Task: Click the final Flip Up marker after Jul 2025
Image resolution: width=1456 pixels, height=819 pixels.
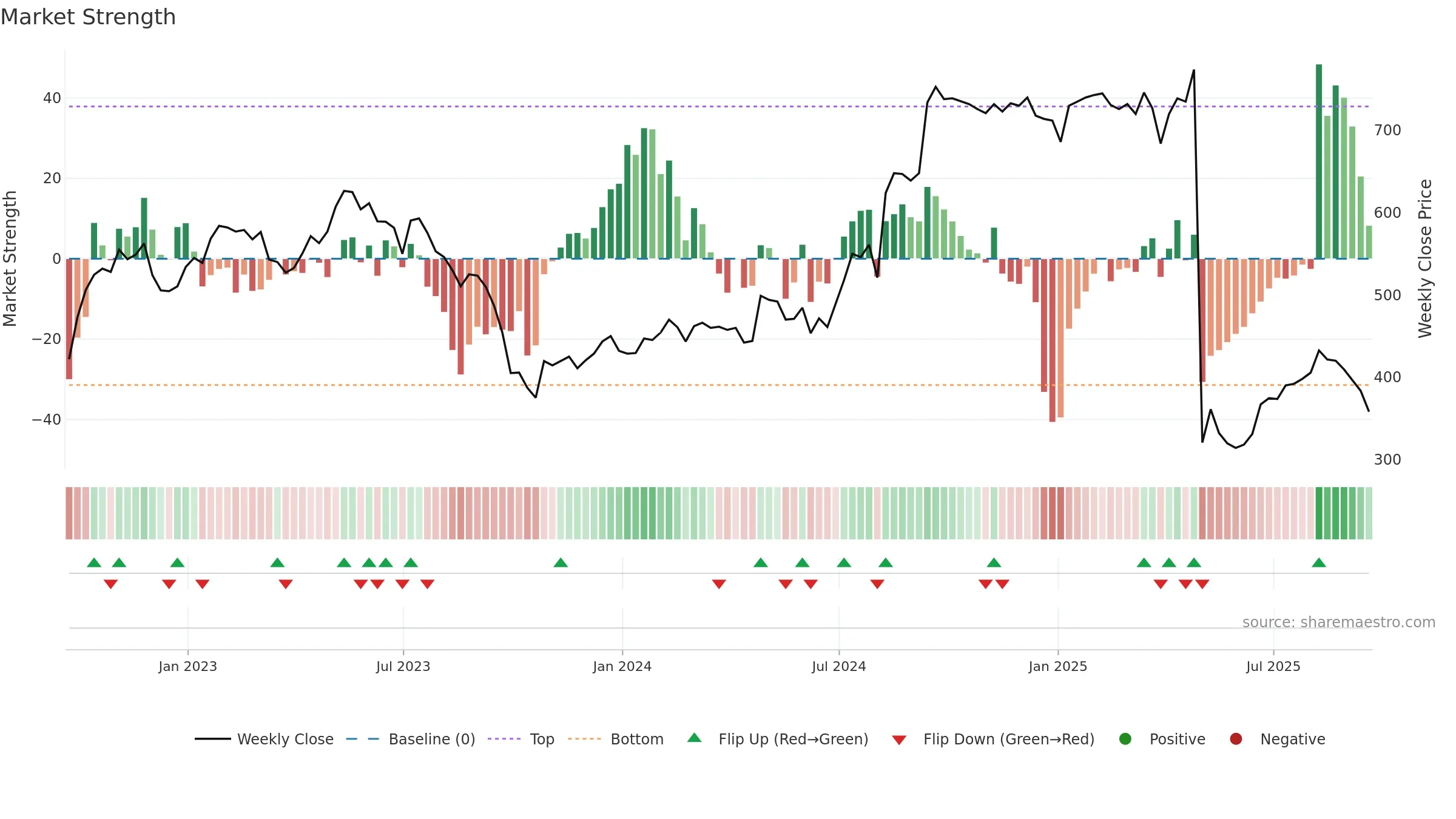Action: [1319, 562]
